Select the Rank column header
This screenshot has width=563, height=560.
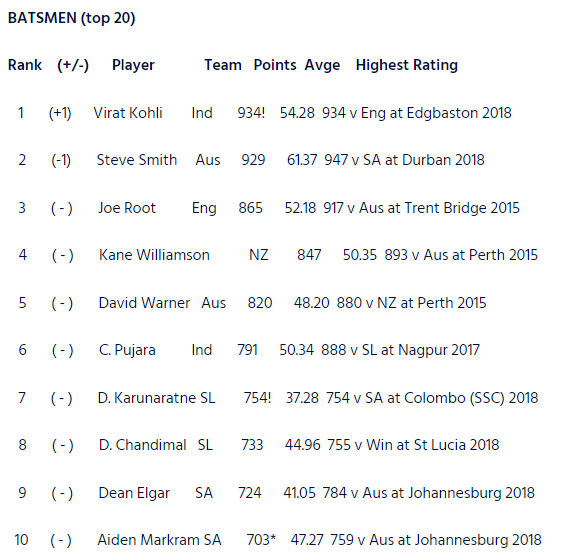(25, 65)
